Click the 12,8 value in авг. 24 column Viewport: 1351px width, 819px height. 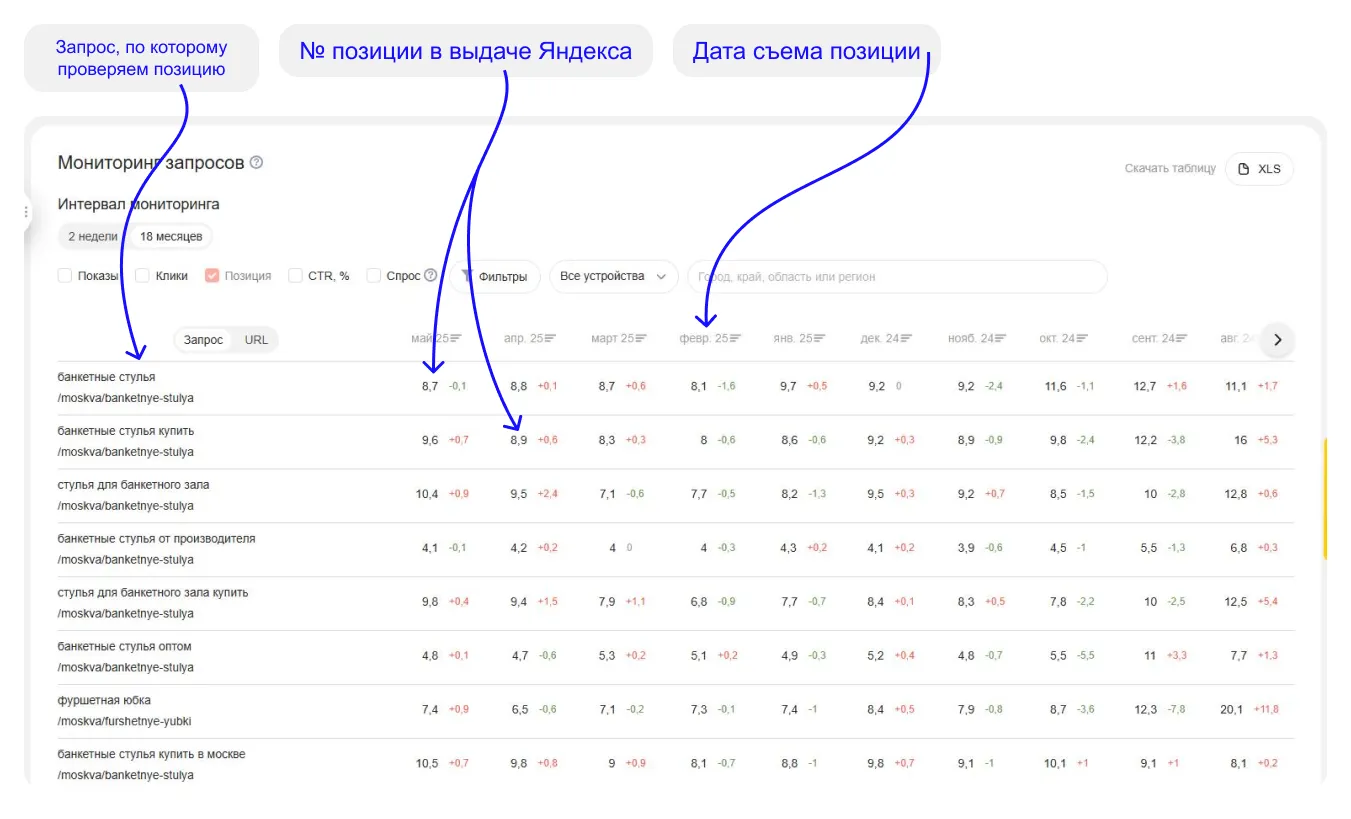tap(1236, 494)
